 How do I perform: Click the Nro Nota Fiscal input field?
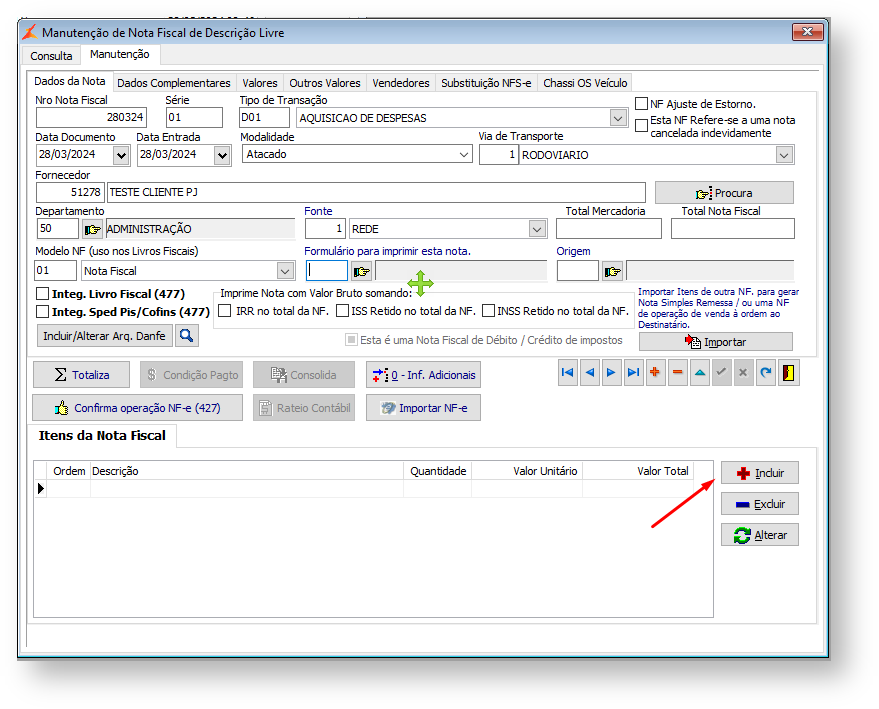[x=91, y=118]
